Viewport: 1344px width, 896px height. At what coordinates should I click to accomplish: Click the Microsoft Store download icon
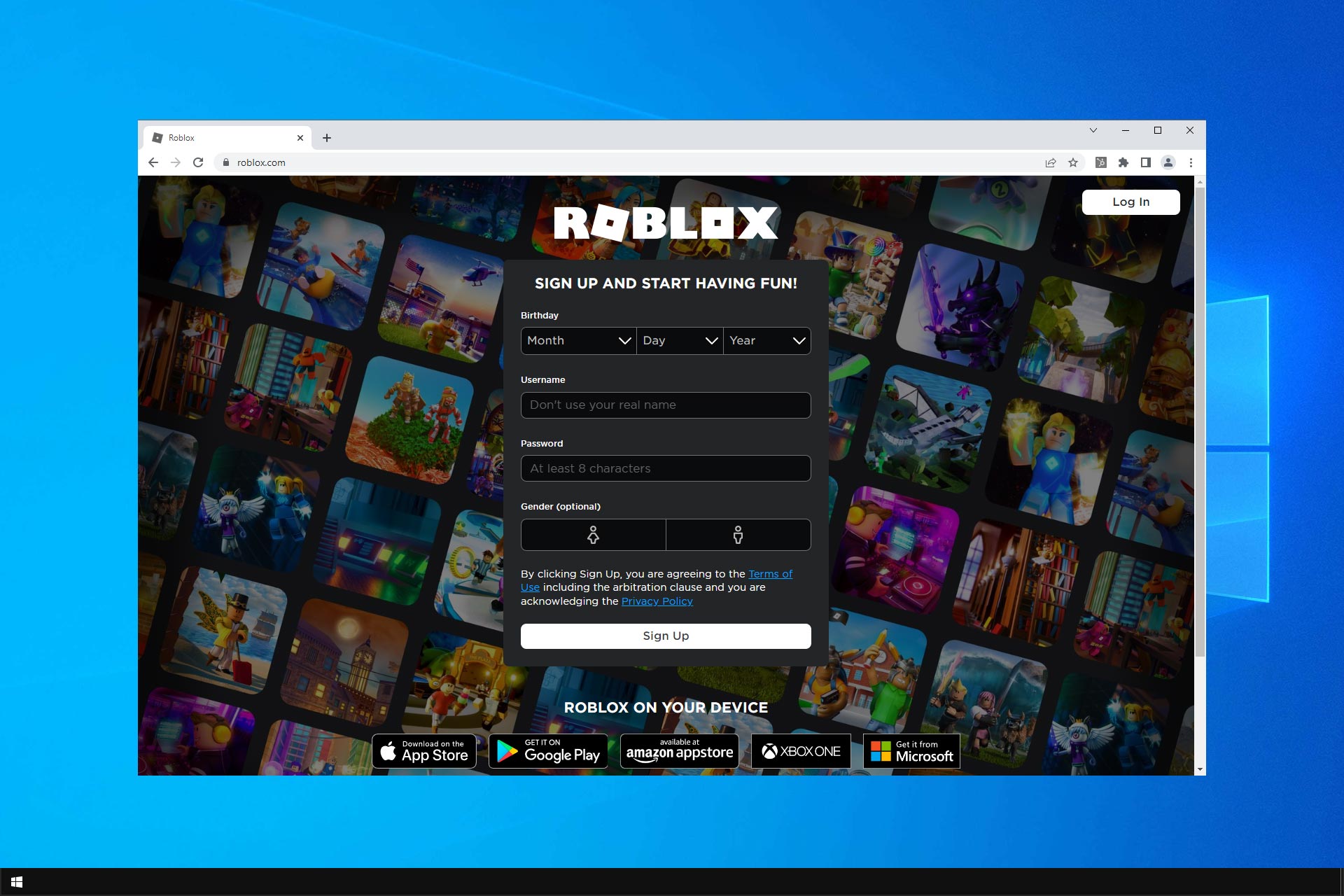(x=910, y=750)
